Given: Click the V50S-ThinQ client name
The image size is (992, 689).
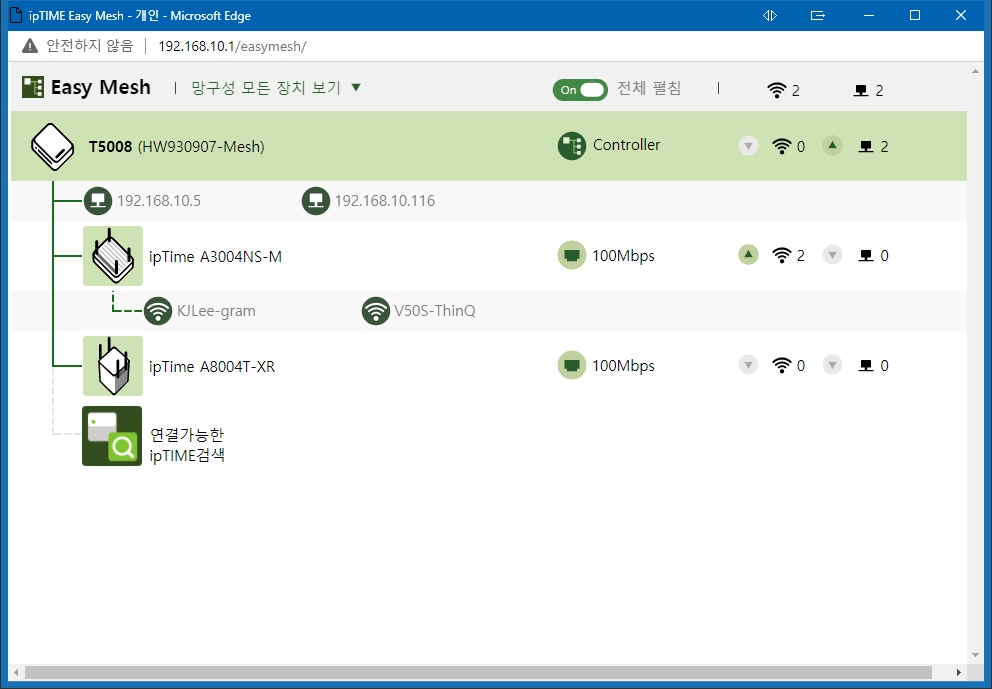Looking at the screenshot, I should tap(435, 311).
